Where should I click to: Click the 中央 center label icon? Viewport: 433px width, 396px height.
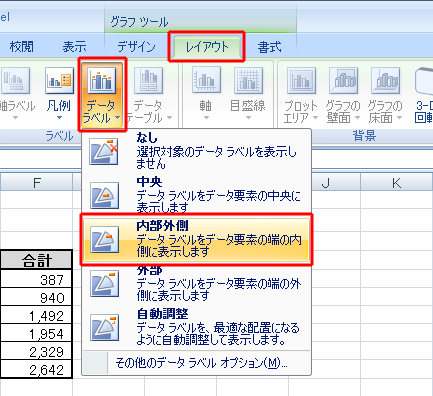click(x=104, y=195)
